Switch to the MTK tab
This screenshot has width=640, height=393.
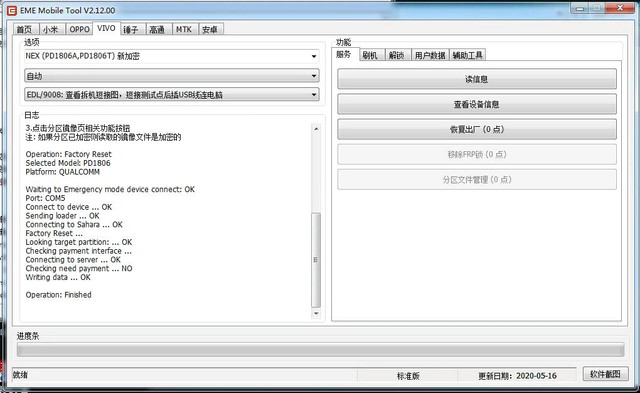click(185, 29)
